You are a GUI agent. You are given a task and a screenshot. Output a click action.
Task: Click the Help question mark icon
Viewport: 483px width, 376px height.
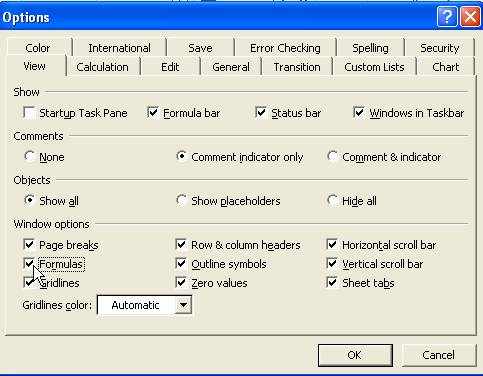[447, 16]
